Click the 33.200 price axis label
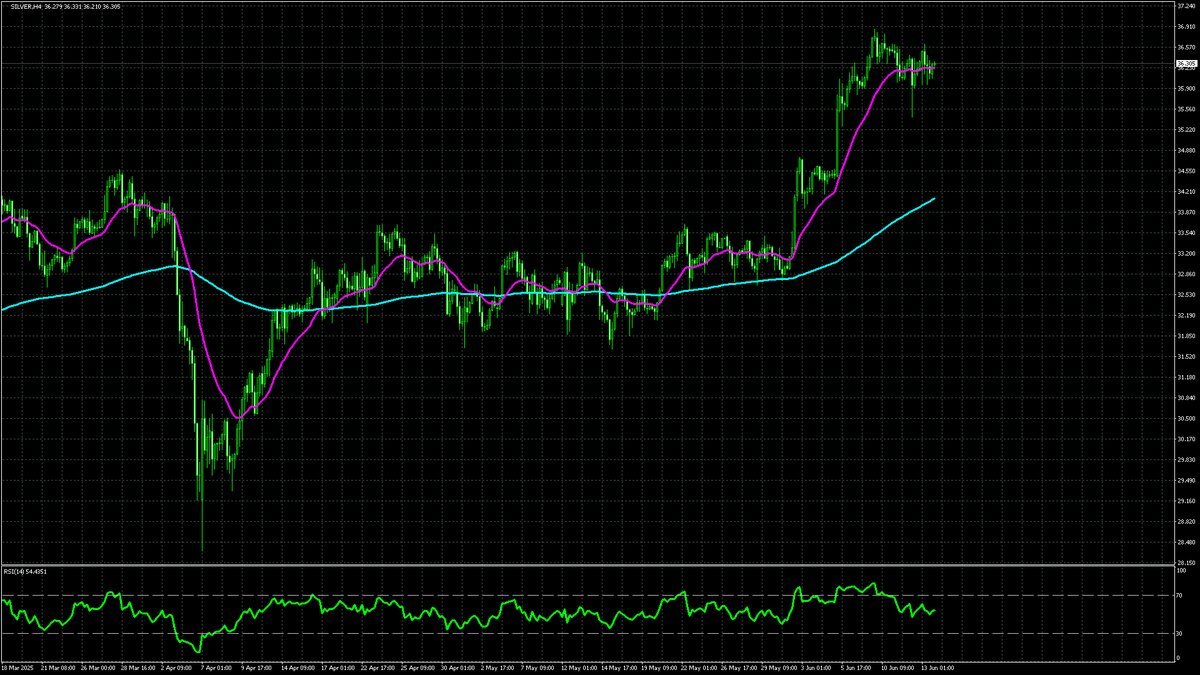The width and height of the screenshot is (1200, 675). point(1186,253)
